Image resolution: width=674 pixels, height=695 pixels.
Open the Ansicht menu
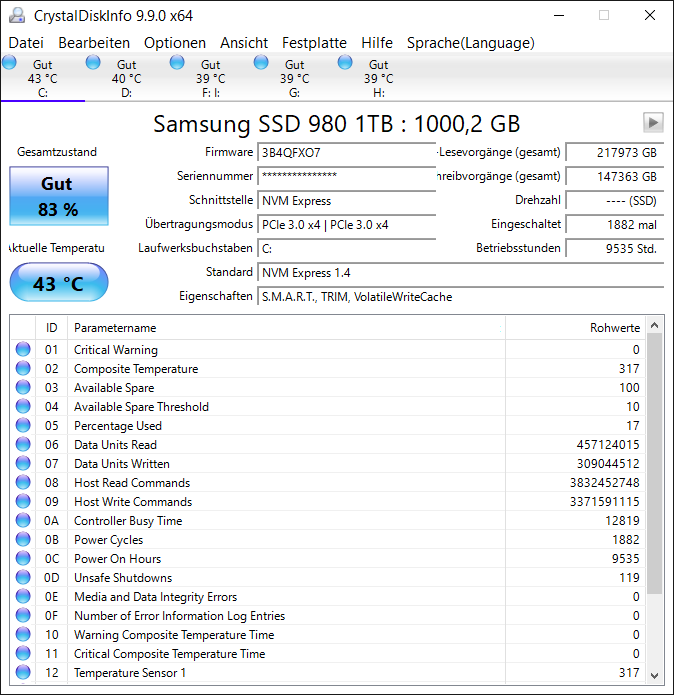pos(244,43)
